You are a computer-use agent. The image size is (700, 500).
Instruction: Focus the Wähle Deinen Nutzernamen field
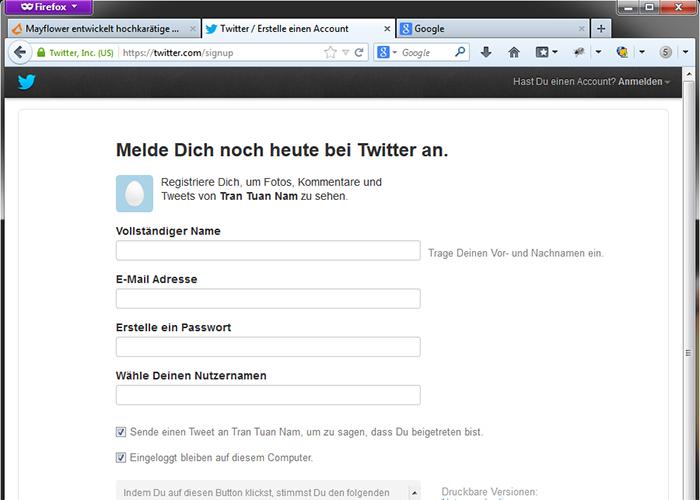pos(268,395)
